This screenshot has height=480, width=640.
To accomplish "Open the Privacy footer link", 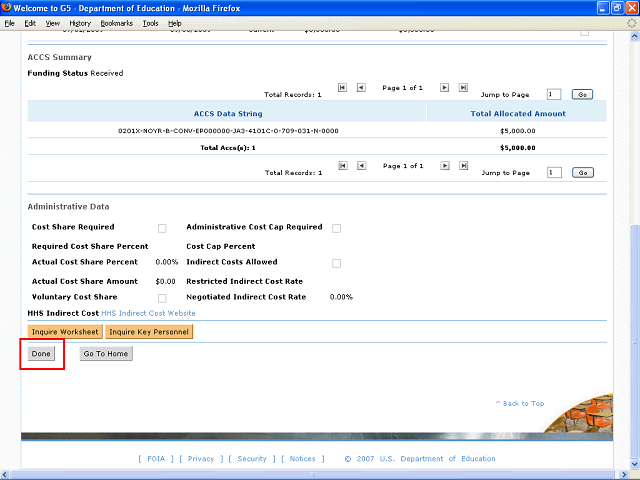I will [201, 459].
